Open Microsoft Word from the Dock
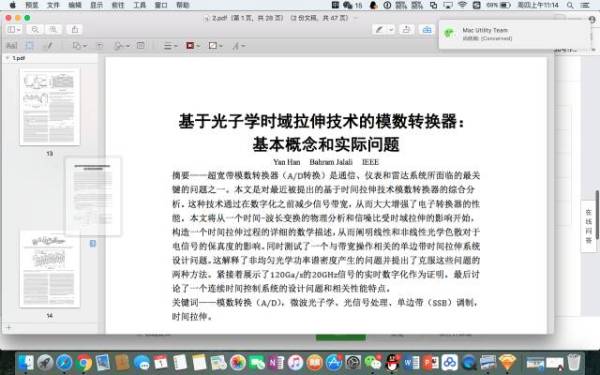 411,362
